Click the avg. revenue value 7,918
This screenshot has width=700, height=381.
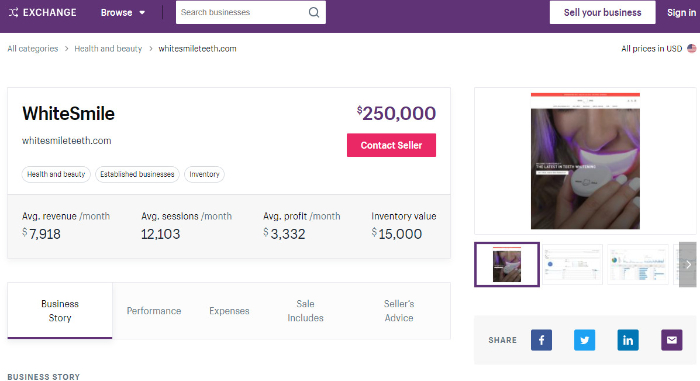pyautogui.click(x=41, y=234)
